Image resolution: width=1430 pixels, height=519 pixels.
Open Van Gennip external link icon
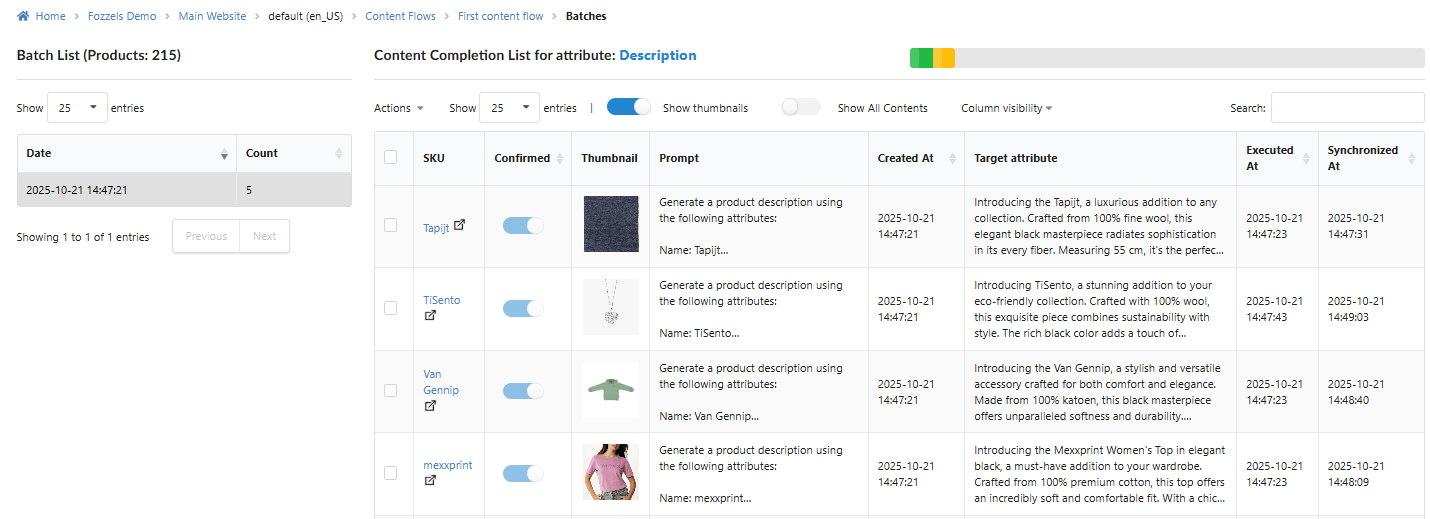(430, 405)
